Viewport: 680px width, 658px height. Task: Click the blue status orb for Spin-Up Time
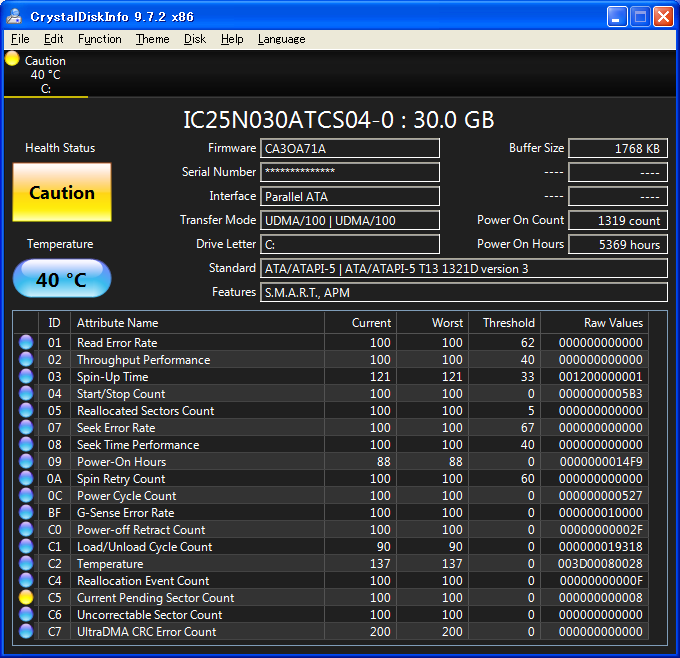point(26,377)
